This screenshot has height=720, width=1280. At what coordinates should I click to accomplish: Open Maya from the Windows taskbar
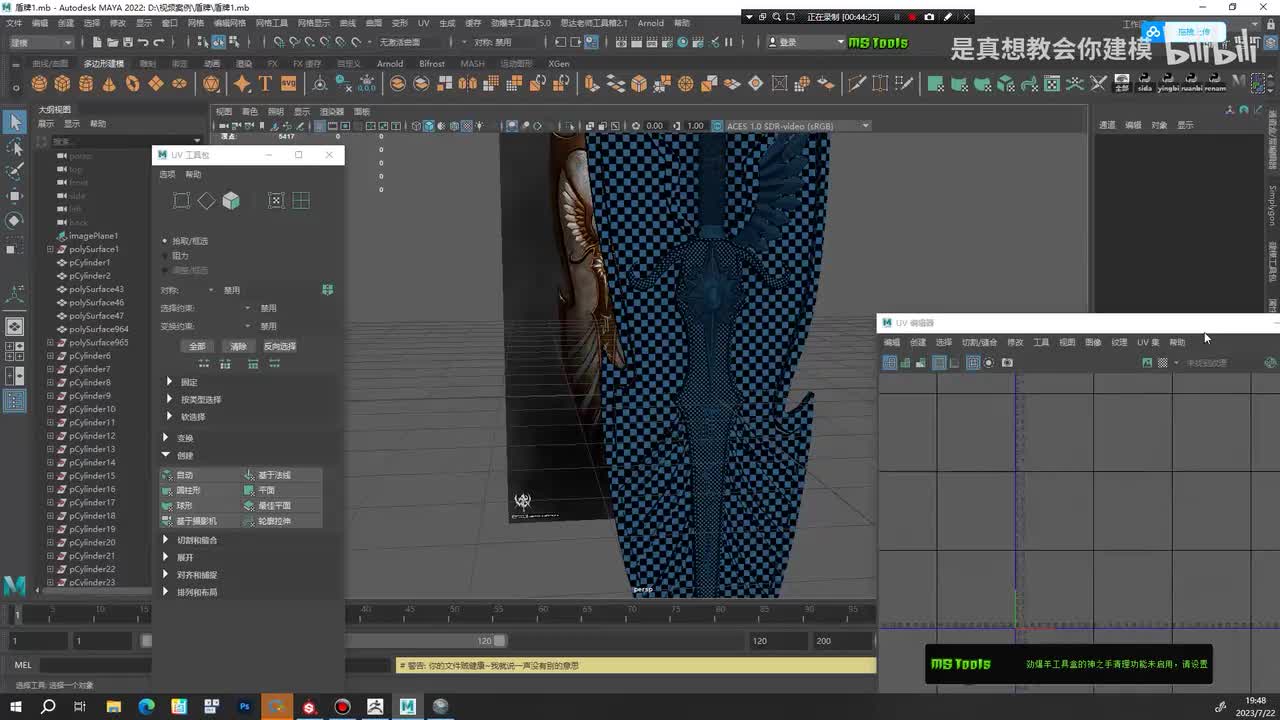408,707
